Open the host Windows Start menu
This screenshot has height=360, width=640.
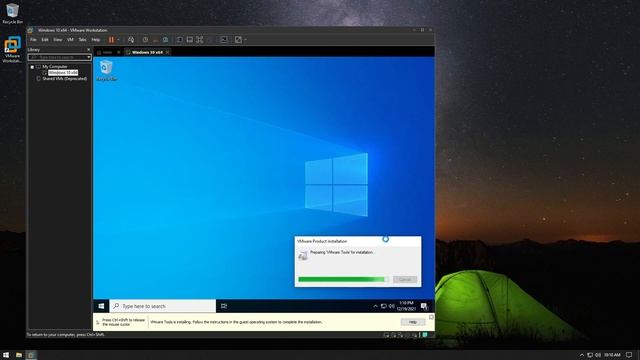click(x=6, y=355)
